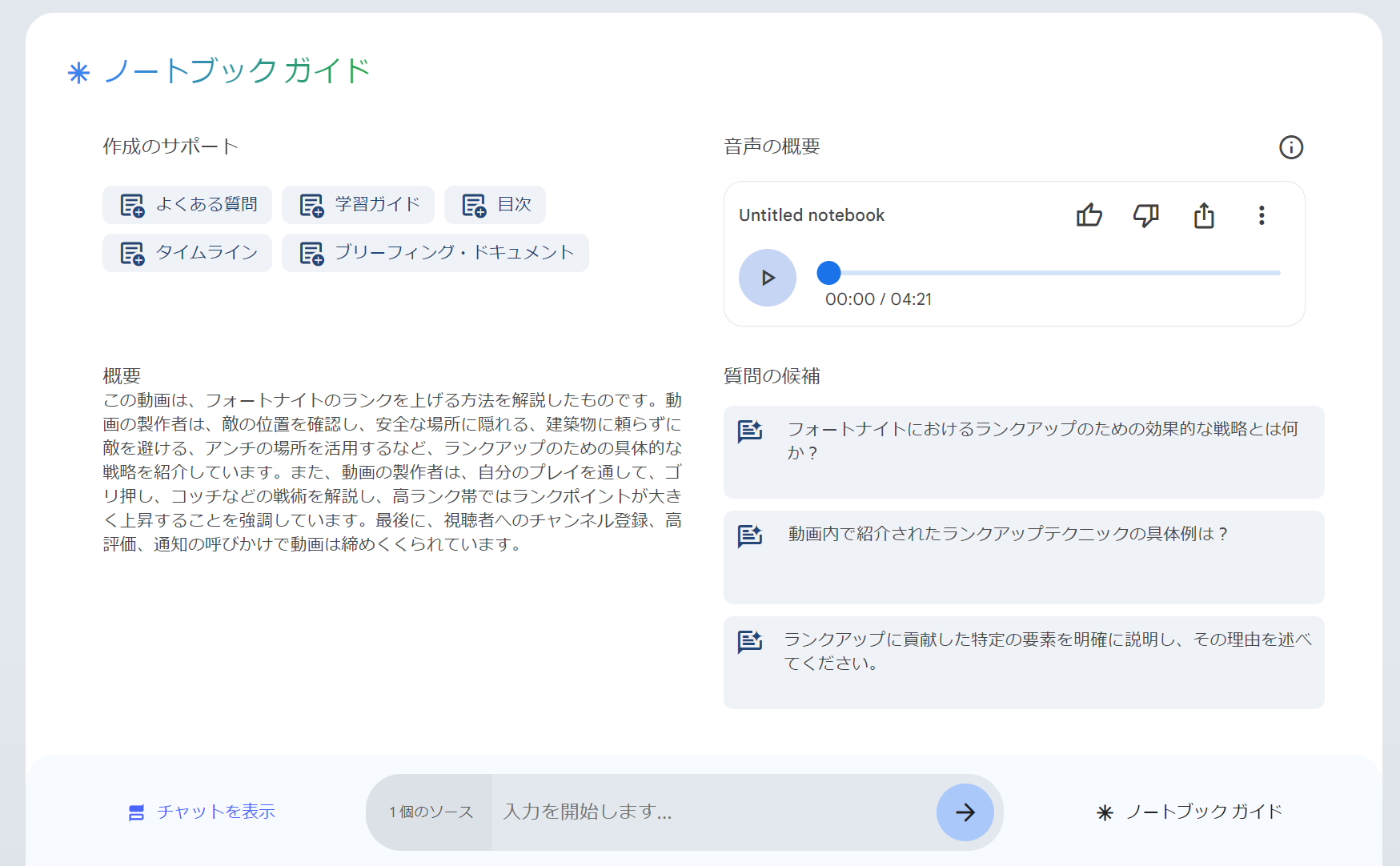This screenshot has height=866, width=1400.
Task: Open the 1 個のソース source selector
Action: point(431,812)
